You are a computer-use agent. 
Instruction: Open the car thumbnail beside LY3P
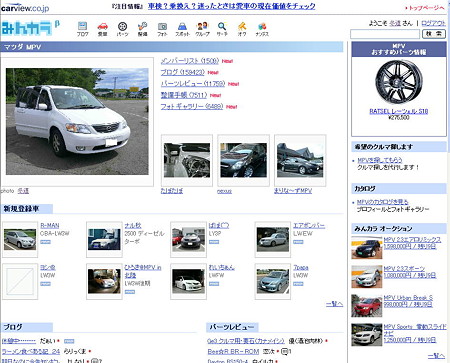pyautogui.click(x=188, y=239)
